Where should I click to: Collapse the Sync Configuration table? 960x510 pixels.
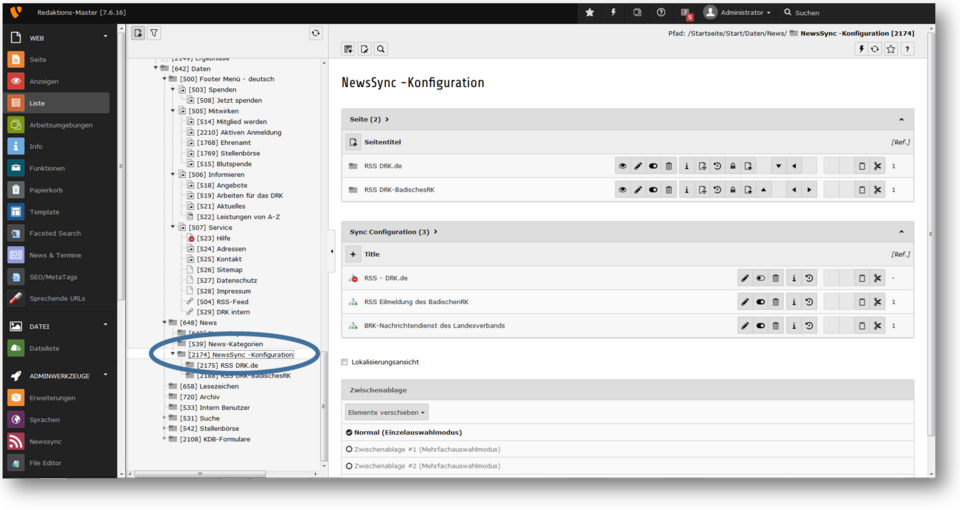tap(901, 232)
